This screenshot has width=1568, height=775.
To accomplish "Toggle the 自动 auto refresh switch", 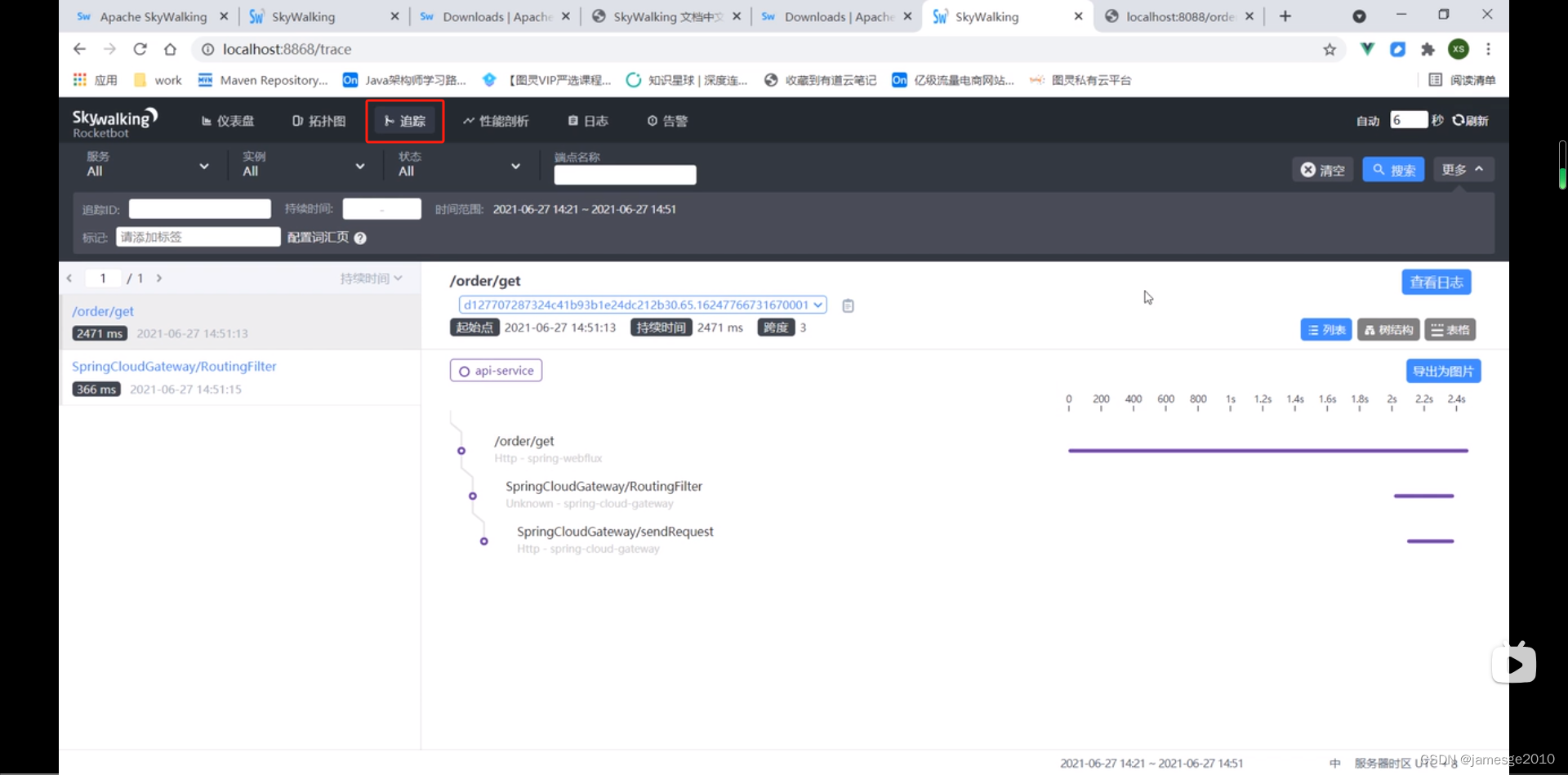I will coord(1368,121).
